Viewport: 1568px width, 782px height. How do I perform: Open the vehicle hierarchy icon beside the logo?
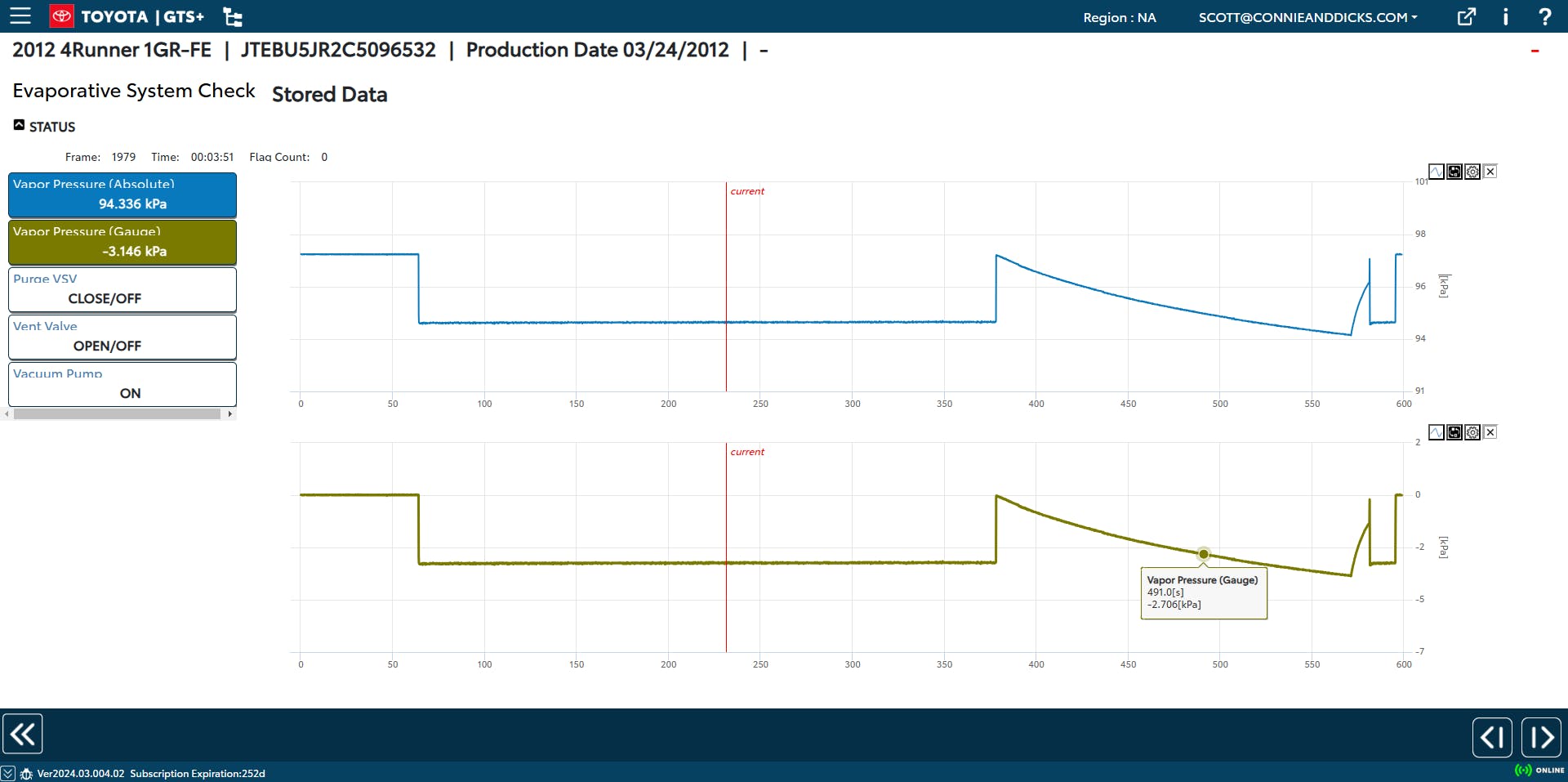(x=232, y=16)
